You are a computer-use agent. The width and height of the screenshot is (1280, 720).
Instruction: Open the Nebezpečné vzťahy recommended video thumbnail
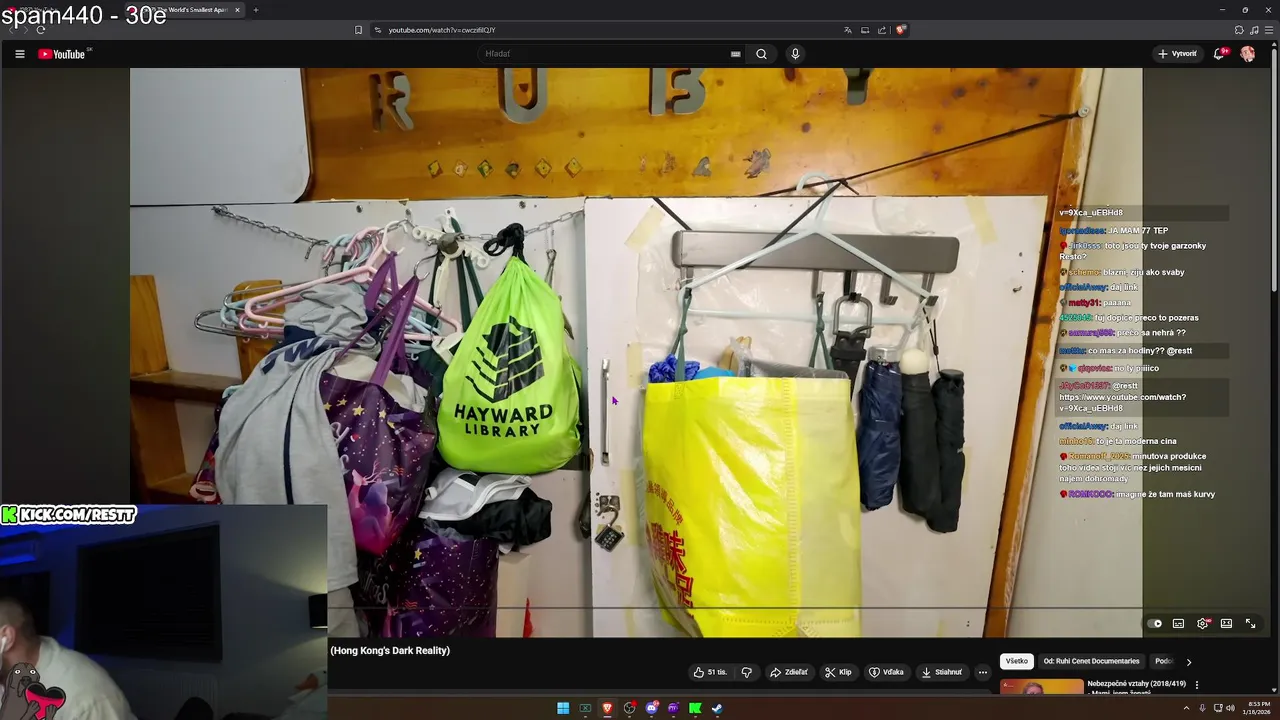coord(1041,686)
